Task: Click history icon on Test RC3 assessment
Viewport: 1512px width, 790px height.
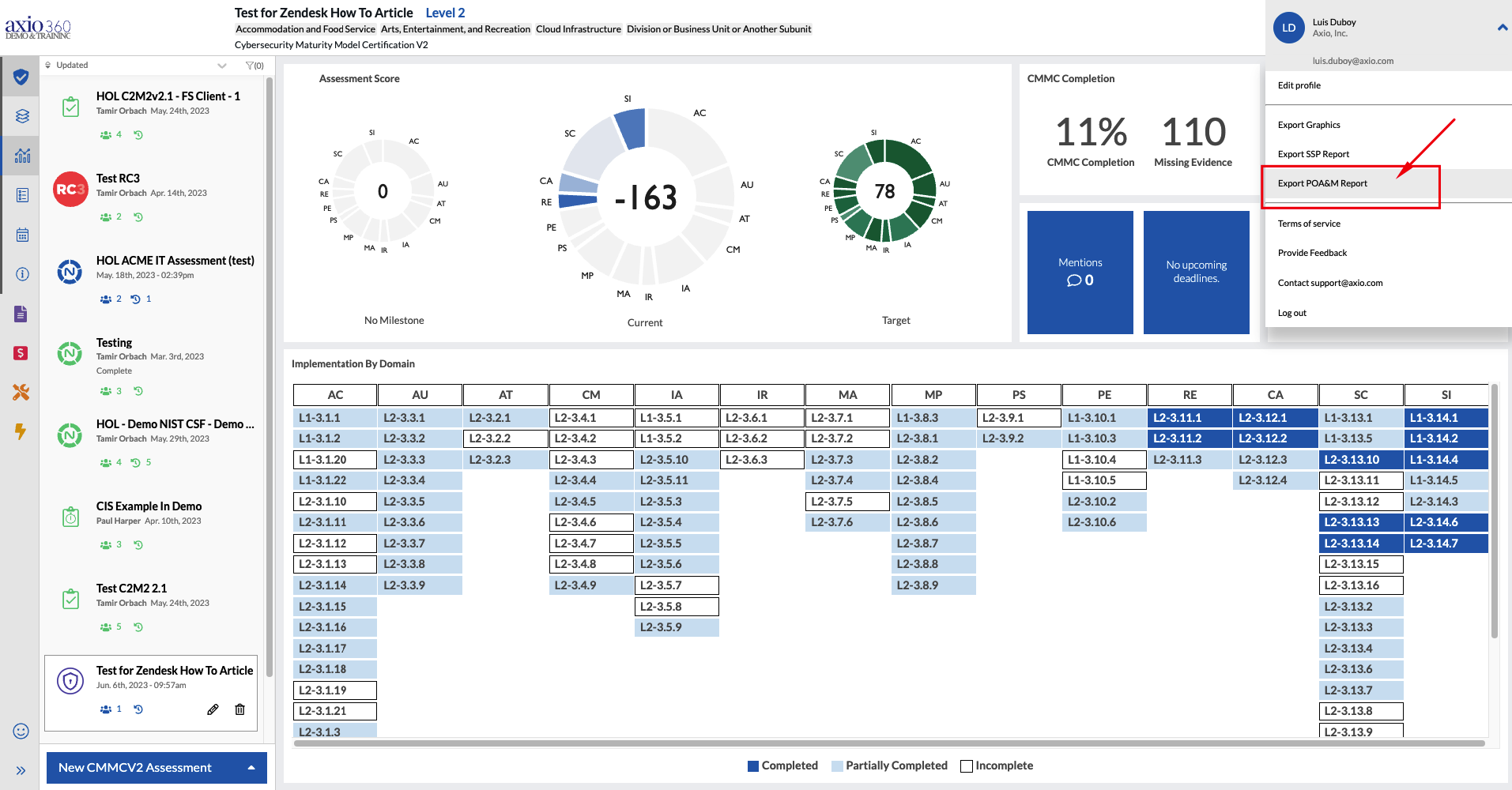Action: click(138, 217)
